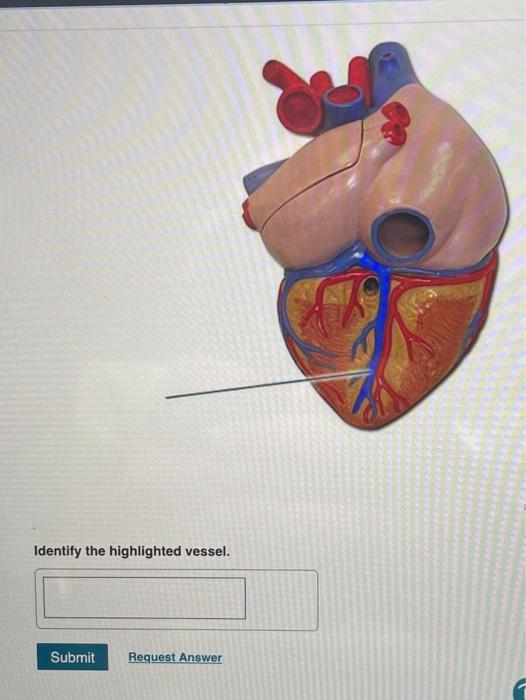Click the large red aorta opening at top
The image size is (526, 700).
coord(296,107)
